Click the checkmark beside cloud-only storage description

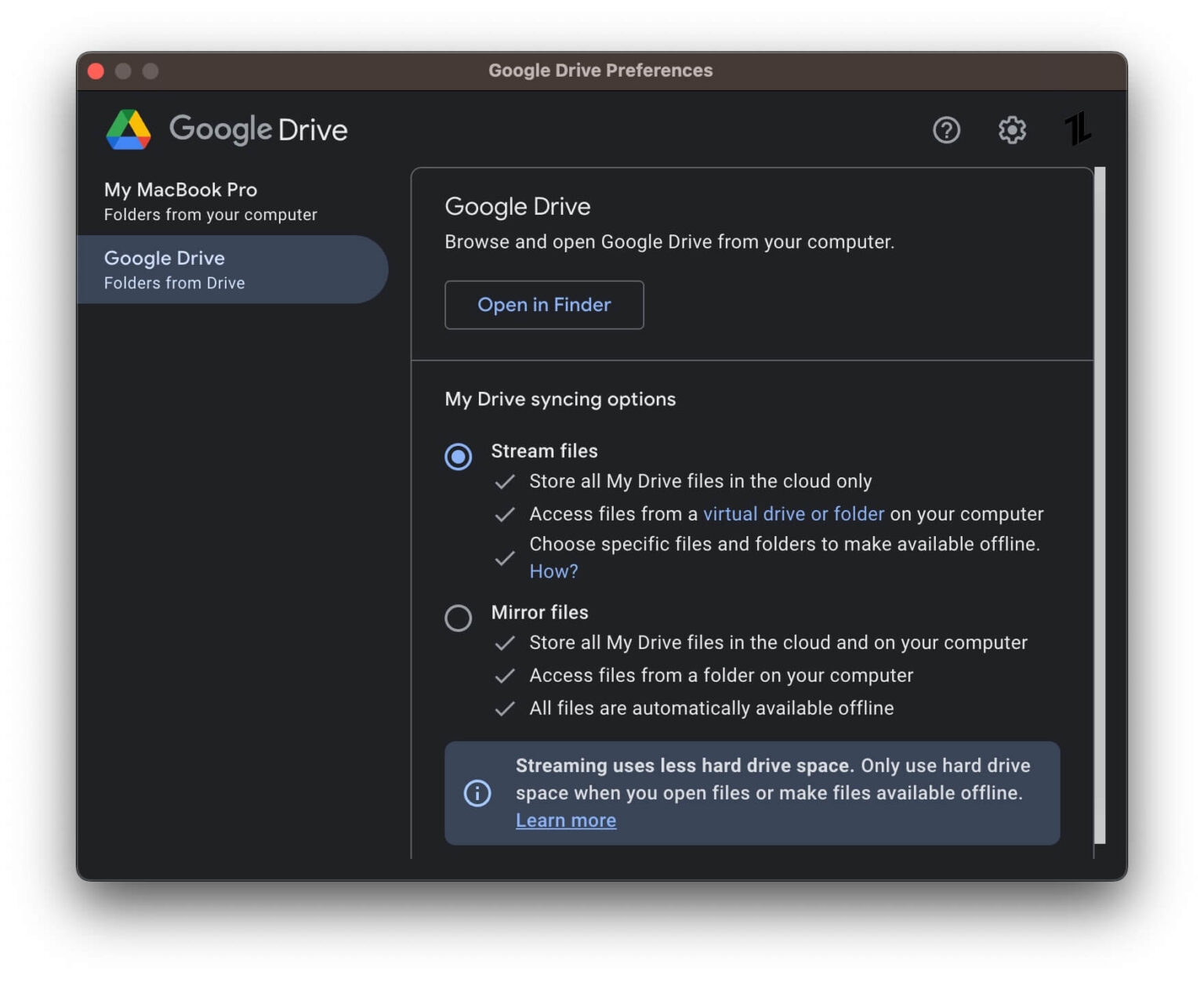click(x=506, y=483)
